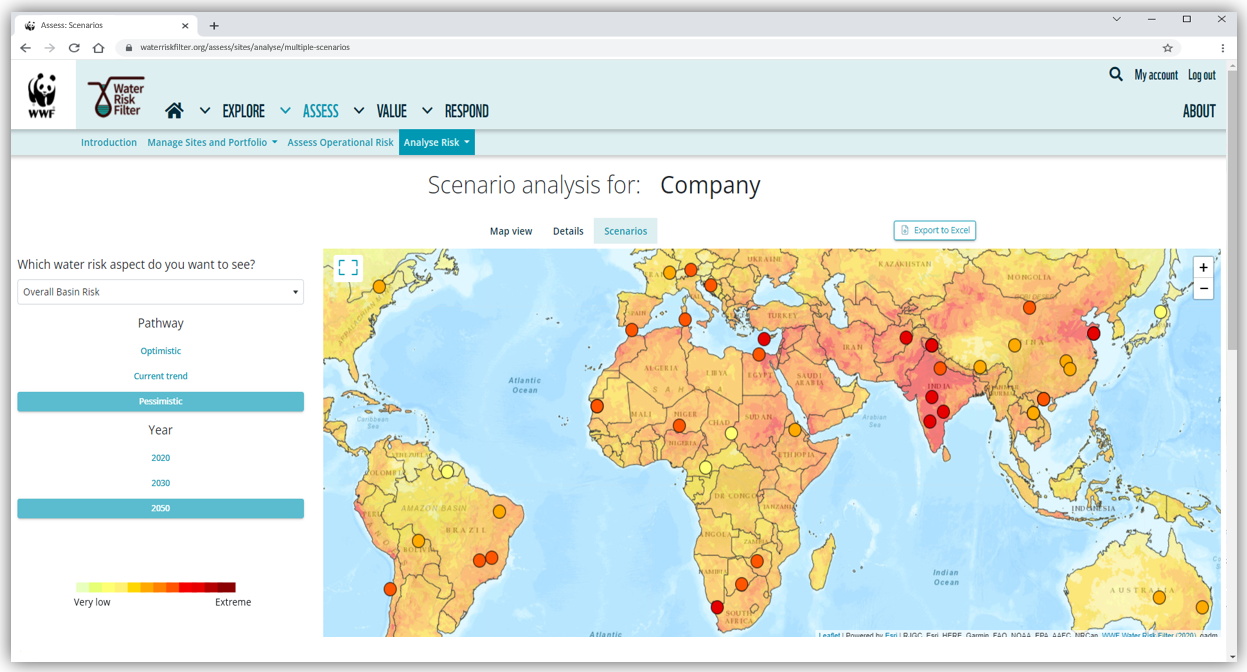Select the Current trend pathway
The width and height of the screenshot is (1247, 672).
tap(160, 375)
